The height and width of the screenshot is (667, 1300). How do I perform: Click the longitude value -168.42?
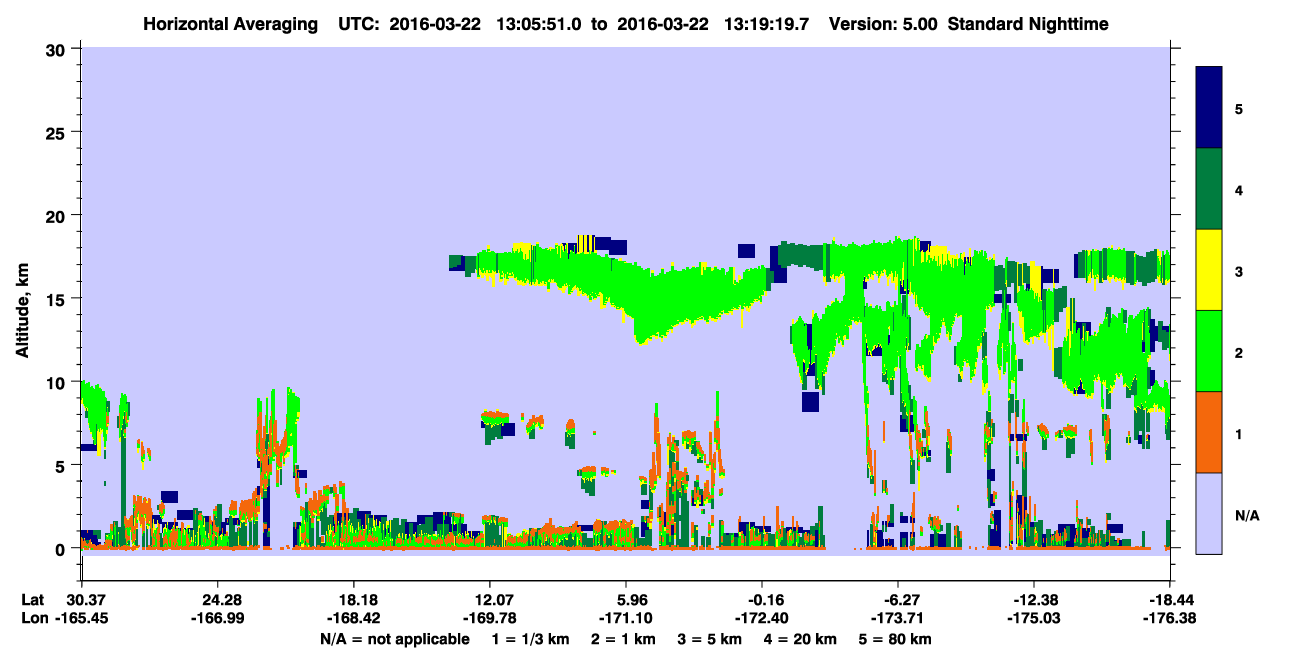(x=354, y=618)
